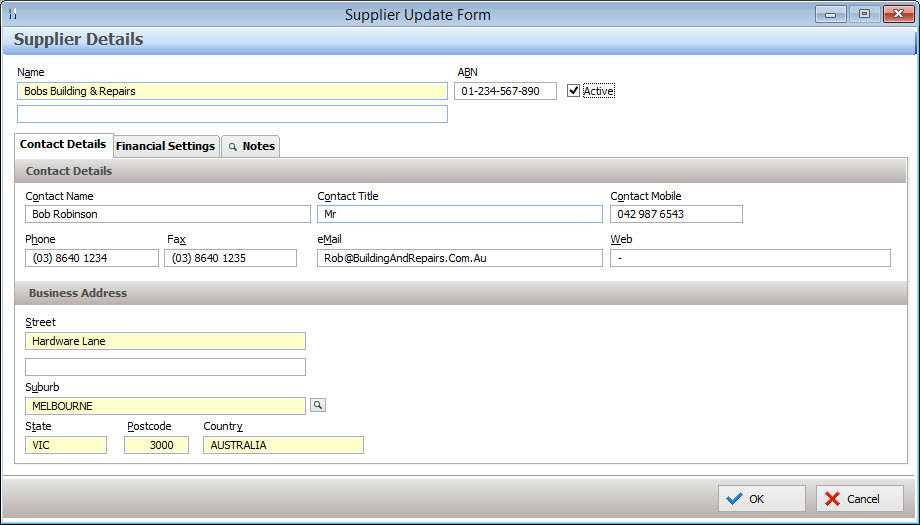
Task: Maximize the Supplier Update Form window
Action: [x=864, y=14]
